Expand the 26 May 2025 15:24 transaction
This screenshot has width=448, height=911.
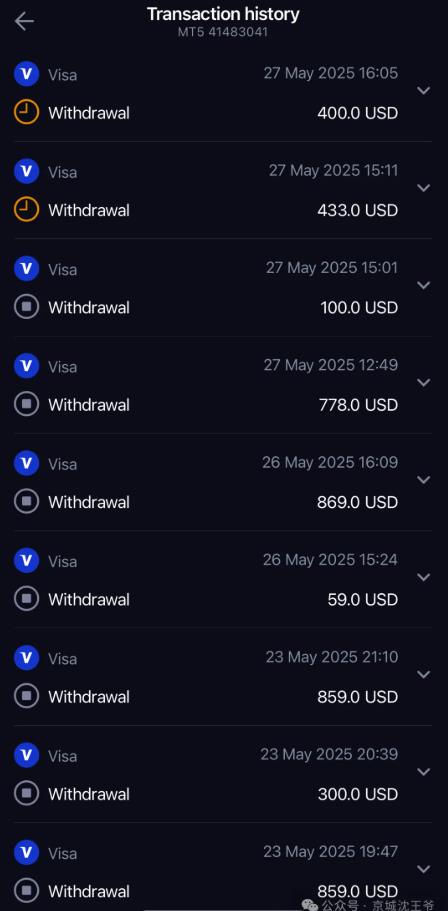(424, 578)
